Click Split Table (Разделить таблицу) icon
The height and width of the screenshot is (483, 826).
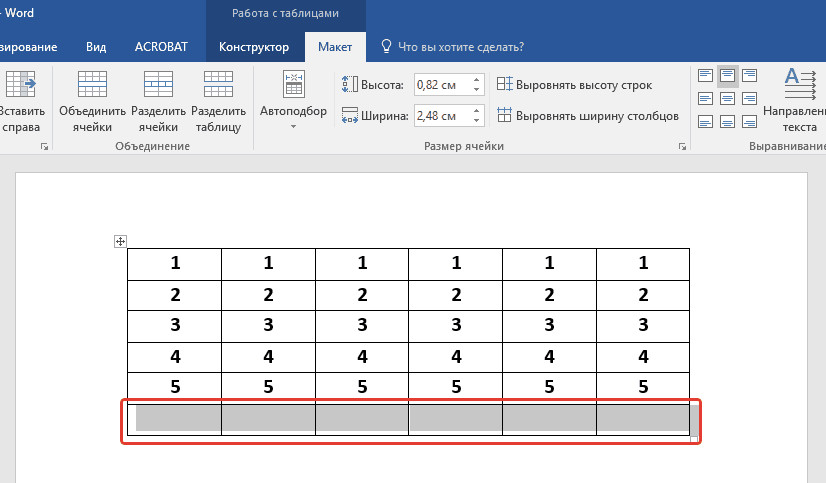[x=218, y=101]
